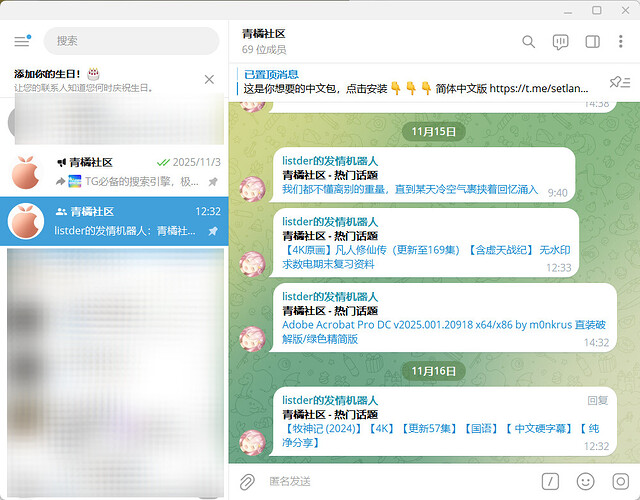Image resolution: width=640 pixels, height=500 pixels.
Task: Click the round camera icon in message bar
Action: click(620, 481)
